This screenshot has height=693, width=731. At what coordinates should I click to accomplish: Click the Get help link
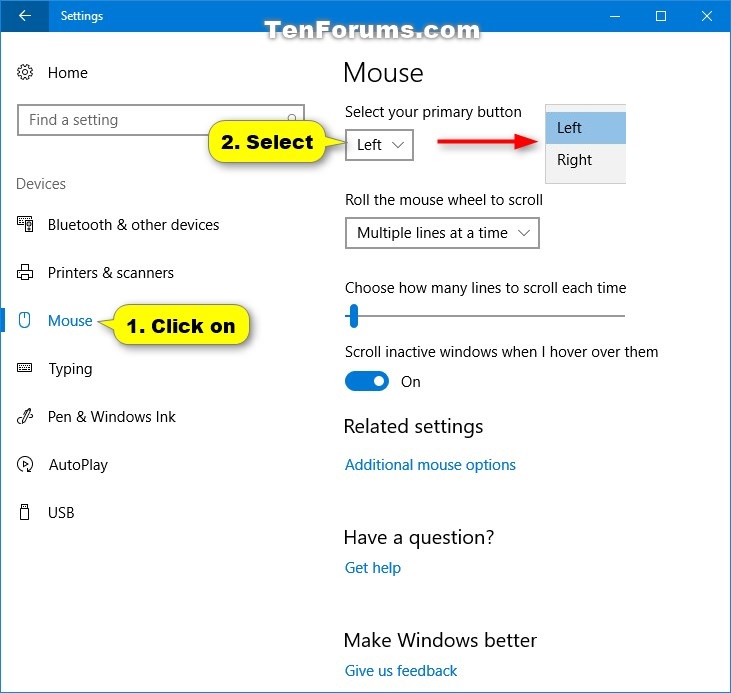point(372,568)
